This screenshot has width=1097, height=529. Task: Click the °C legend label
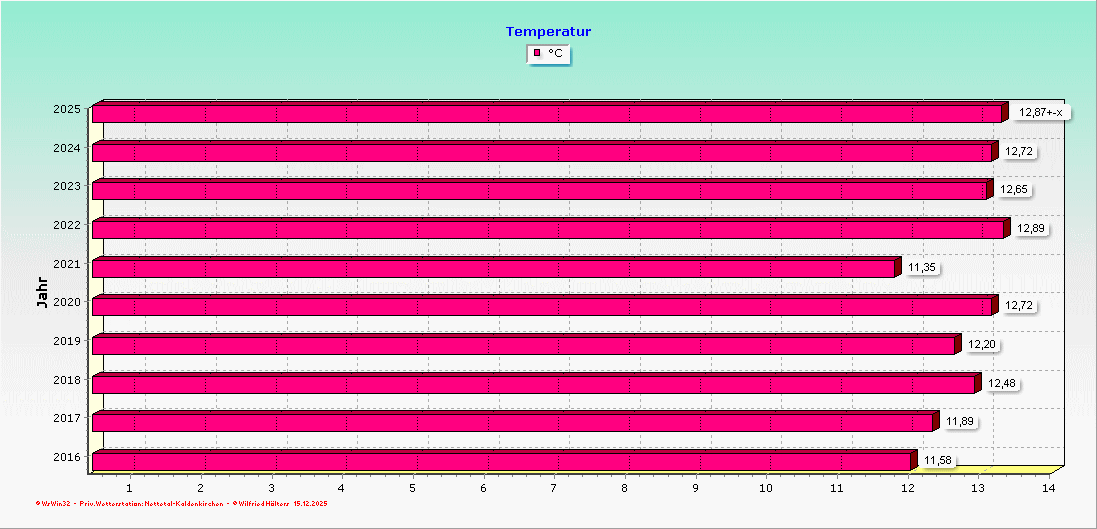pyautogui.click(x=555, y=53)
